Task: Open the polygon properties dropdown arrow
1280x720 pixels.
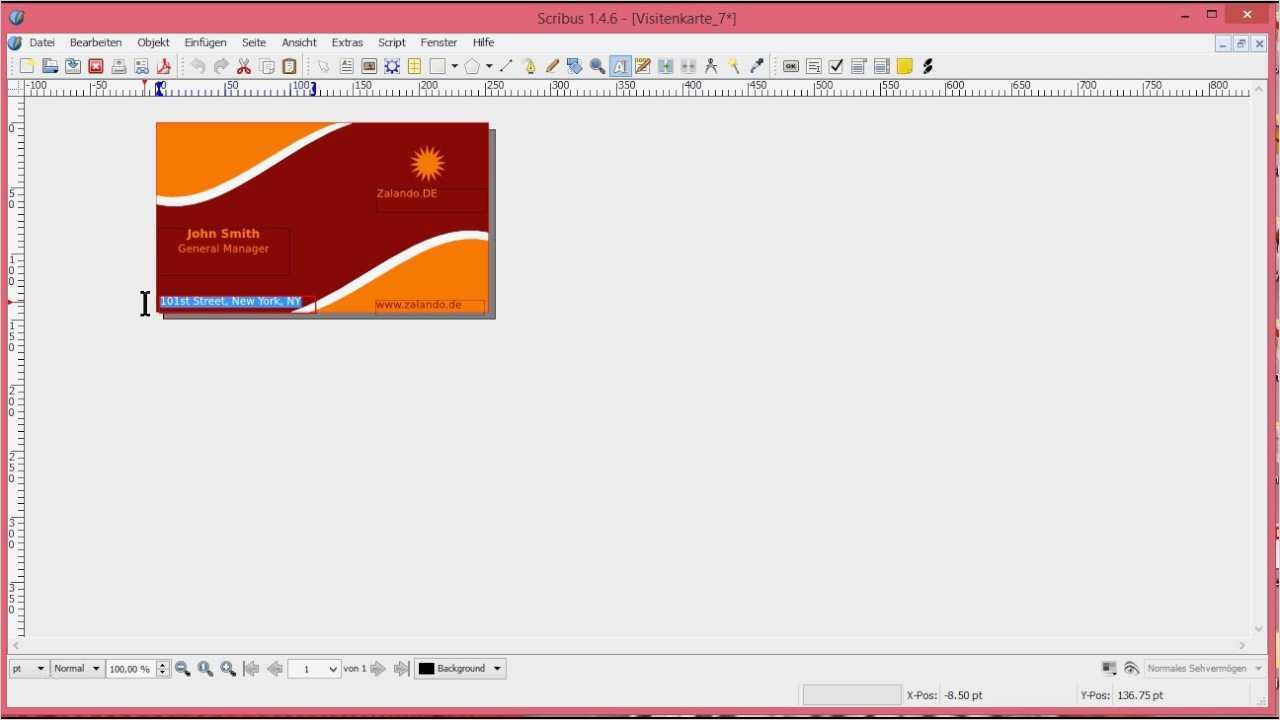Action: click(489, 66)
